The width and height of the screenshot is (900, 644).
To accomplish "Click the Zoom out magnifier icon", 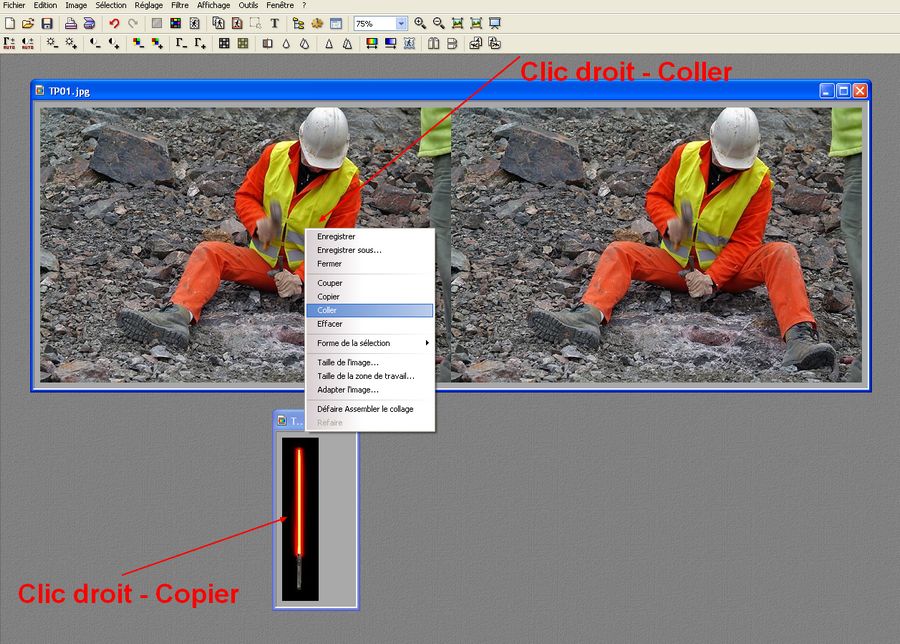I will (438, 23).
